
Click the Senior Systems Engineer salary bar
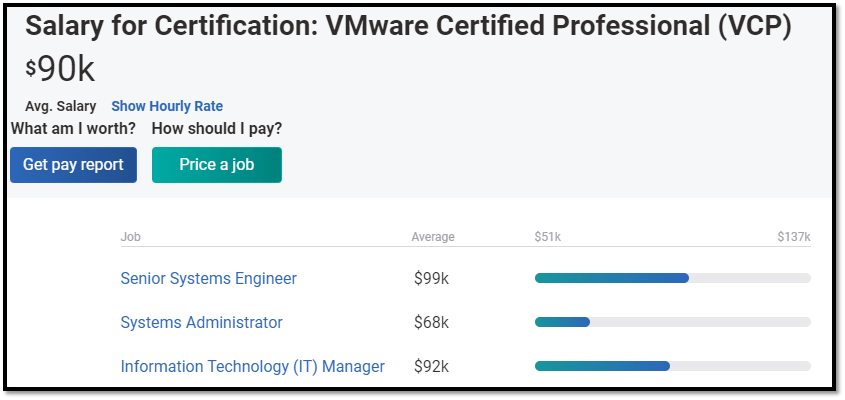click(x=673, y=278)
